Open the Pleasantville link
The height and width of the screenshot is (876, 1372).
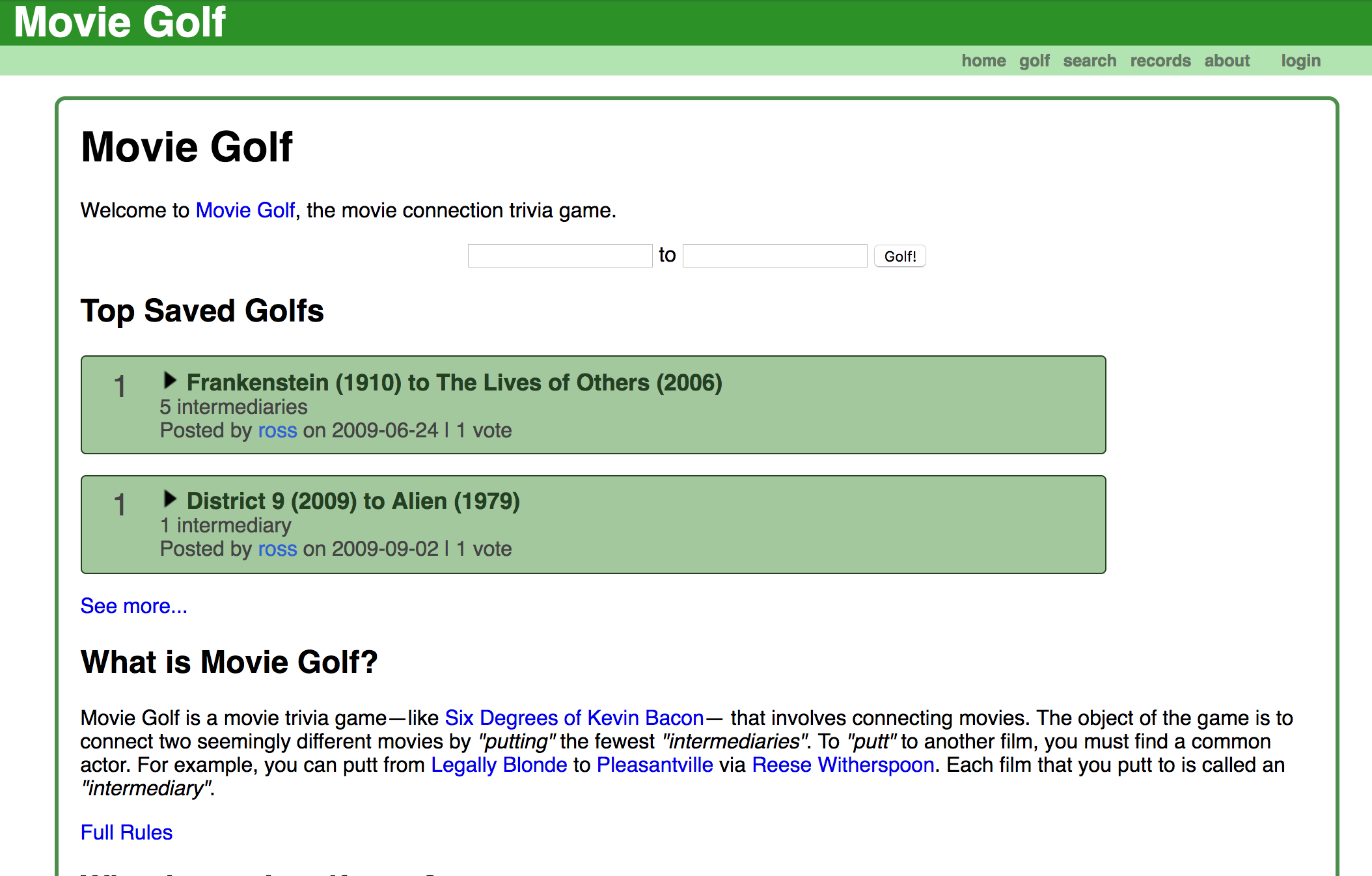655,765
